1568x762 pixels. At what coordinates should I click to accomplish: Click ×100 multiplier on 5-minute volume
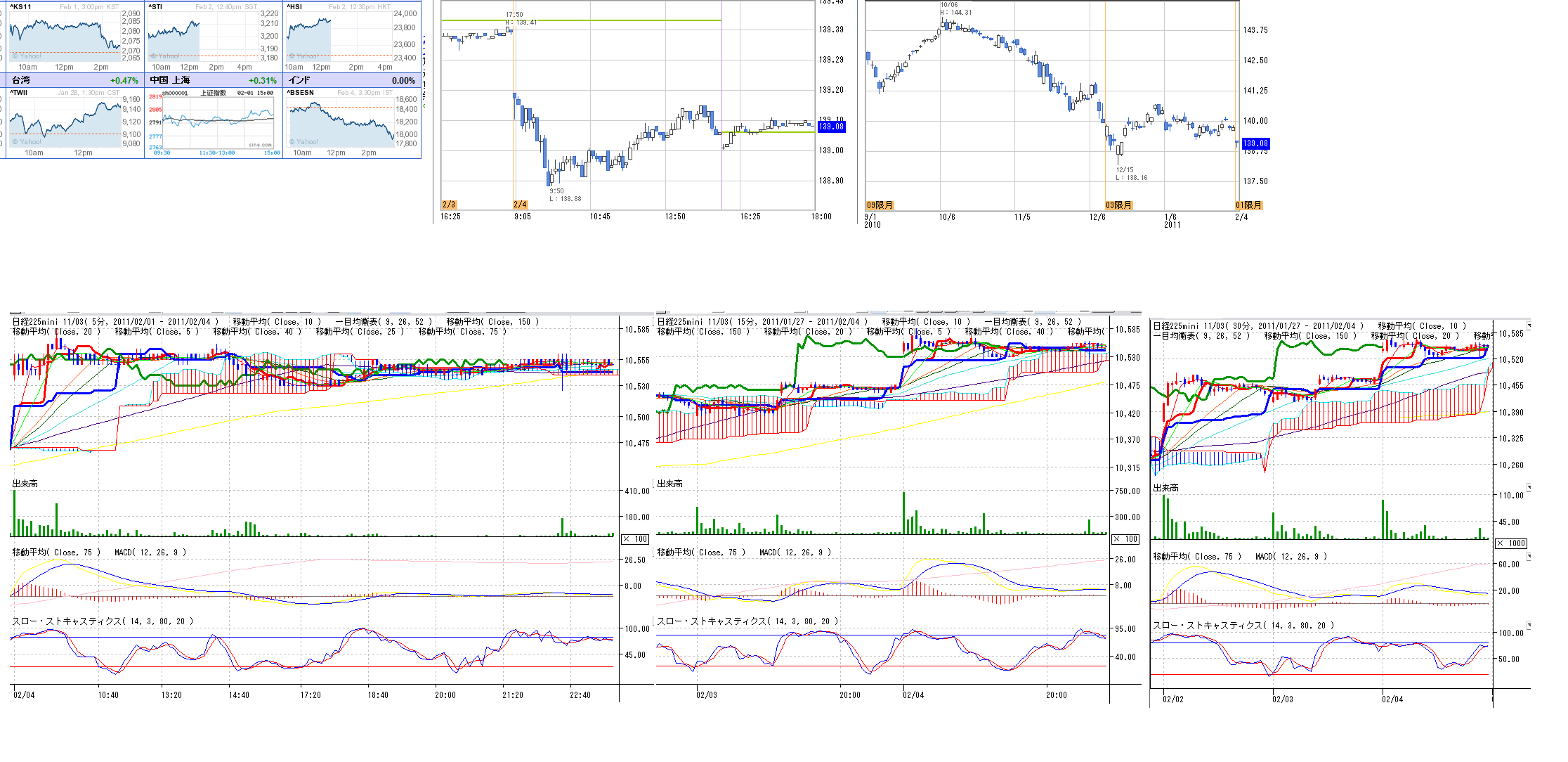(x=635, y=539)
